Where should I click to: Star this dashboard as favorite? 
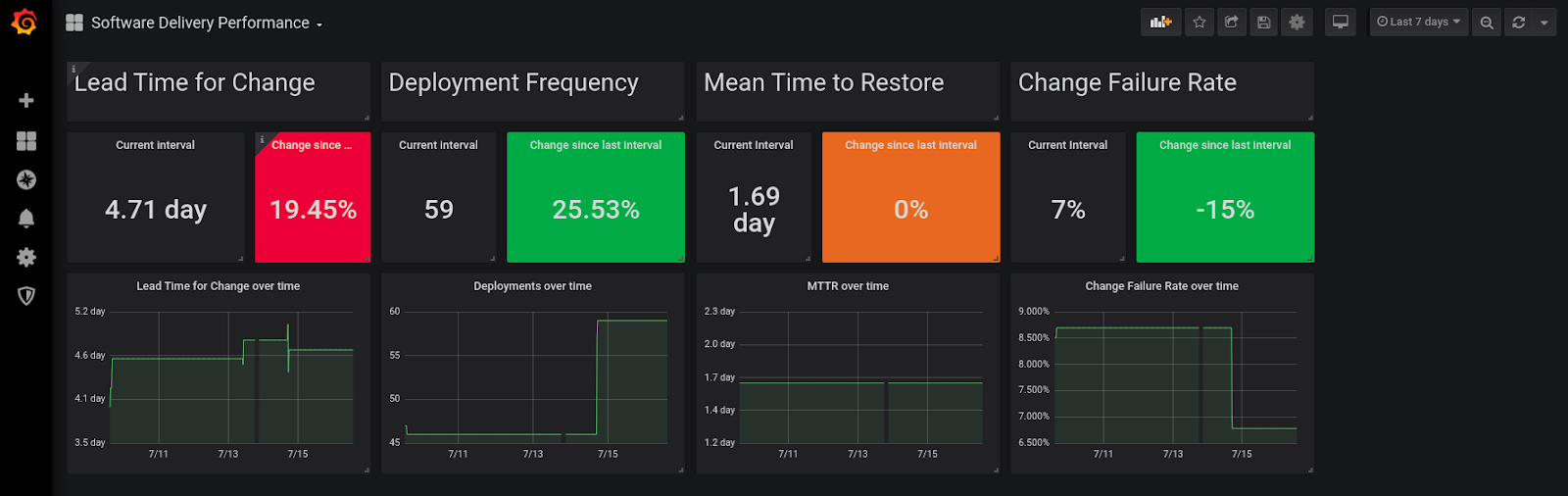[1199, 22]
